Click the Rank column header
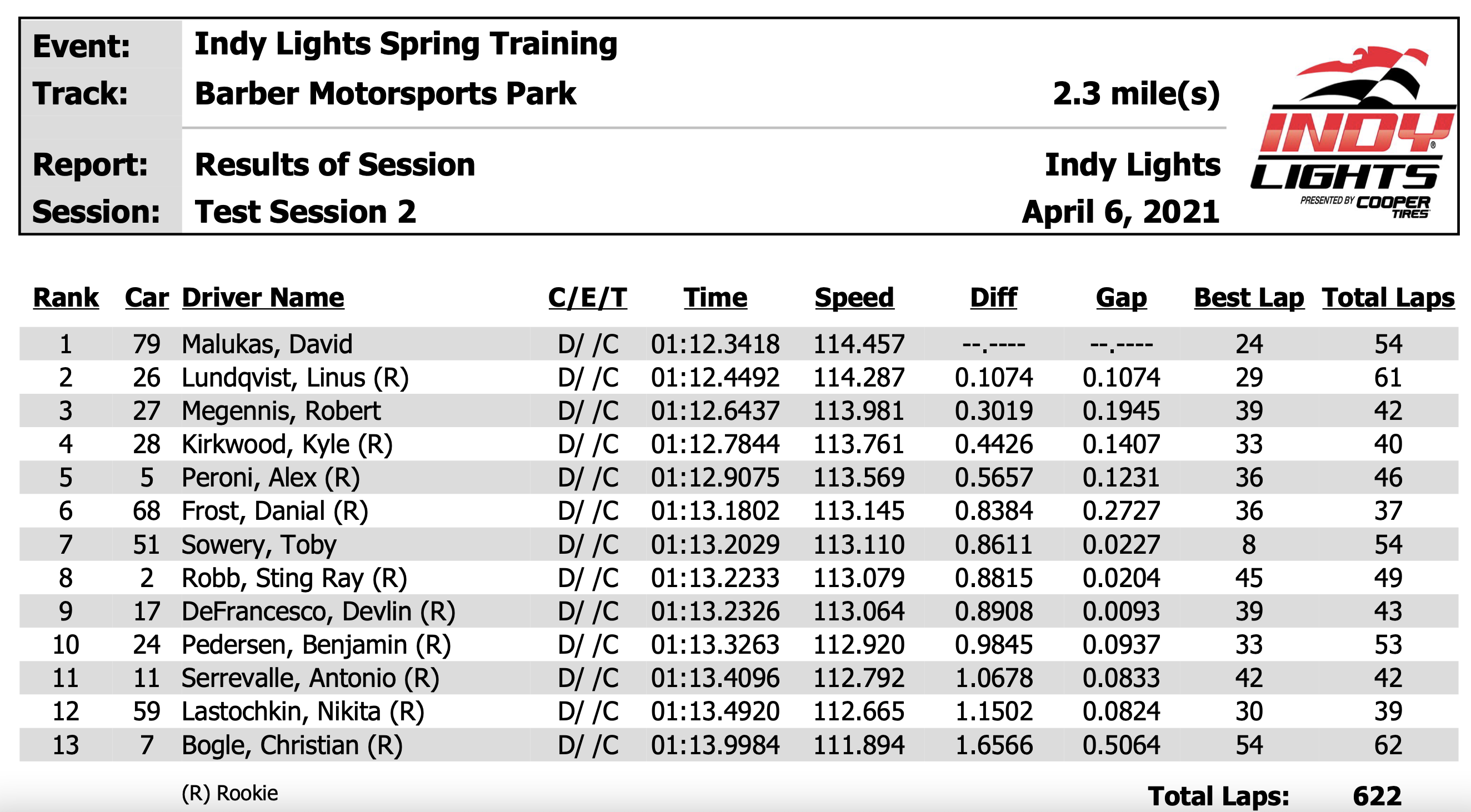Viewport: 1471px width, 812px height. coord(66,298)
